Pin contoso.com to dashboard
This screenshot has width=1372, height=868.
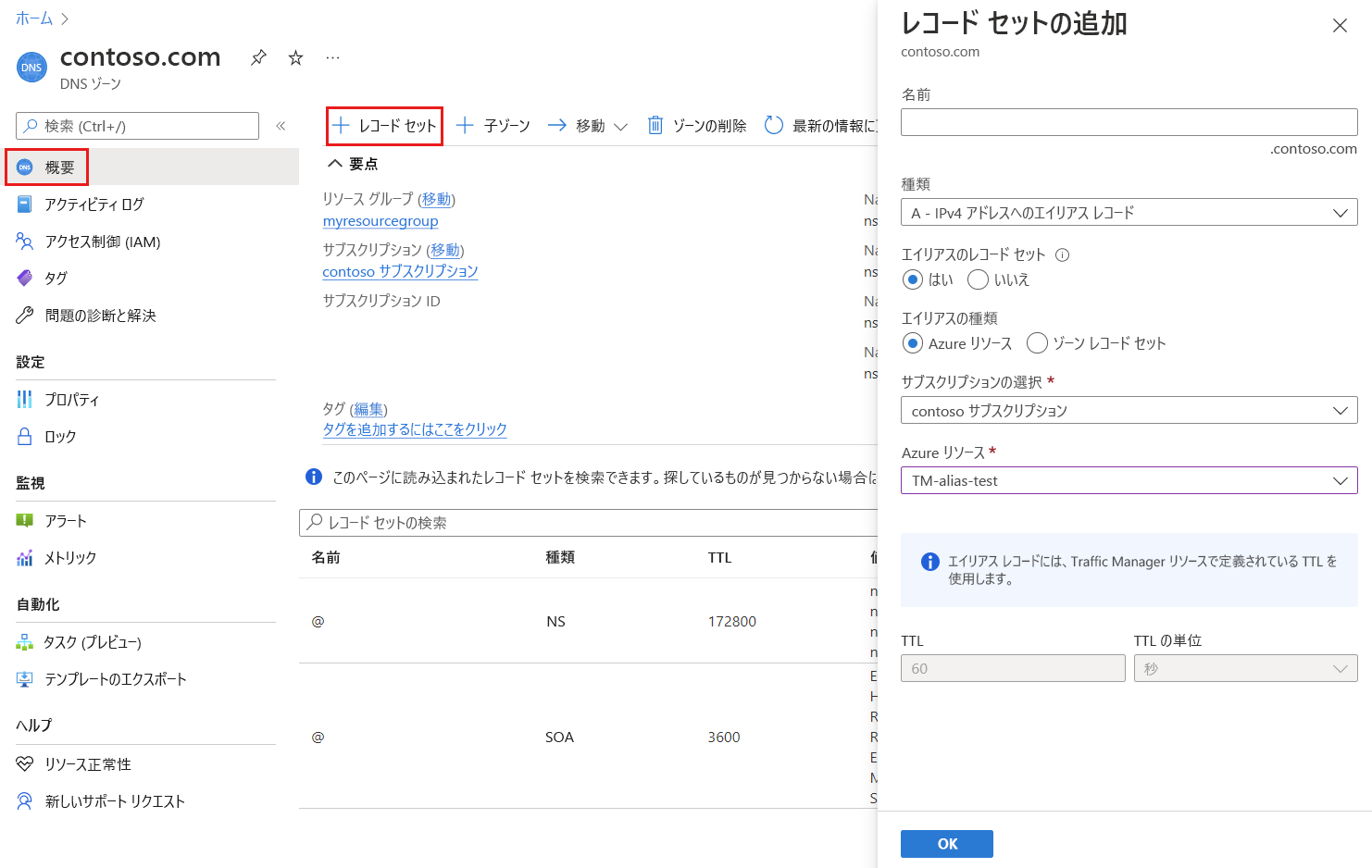258,57
